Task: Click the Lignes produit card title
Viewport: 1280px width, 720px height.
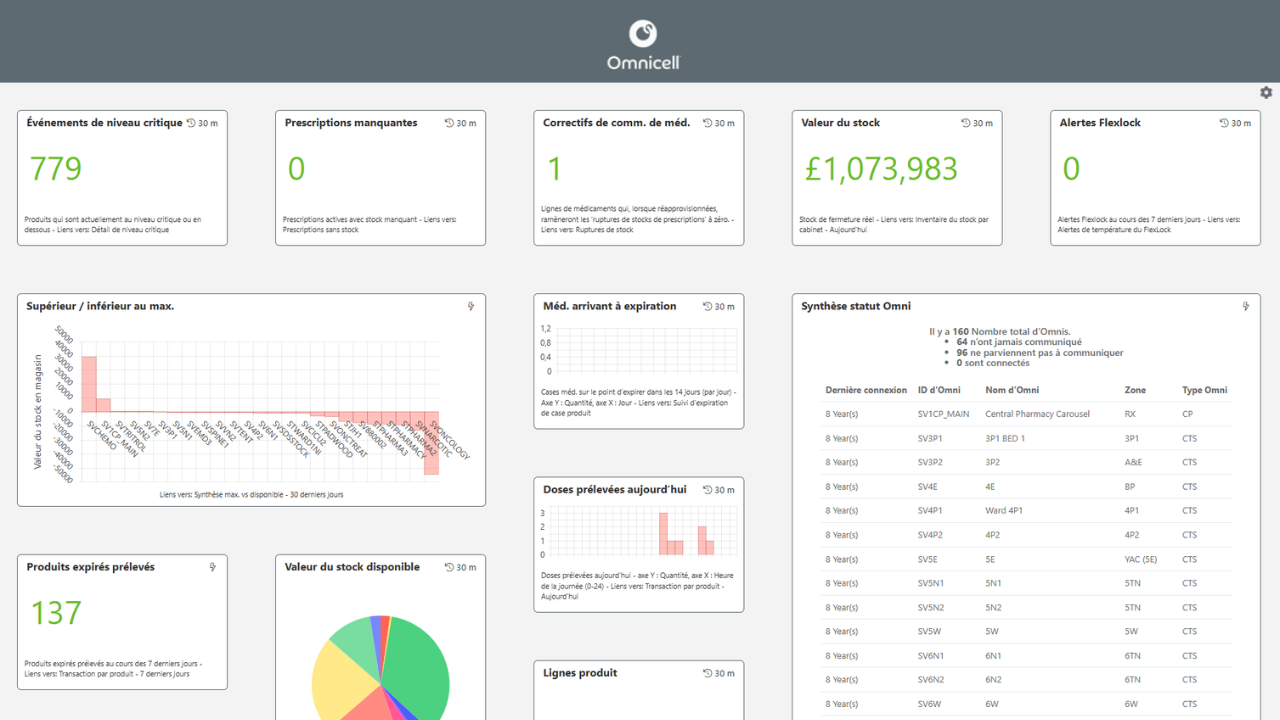Action: (580, 673)
